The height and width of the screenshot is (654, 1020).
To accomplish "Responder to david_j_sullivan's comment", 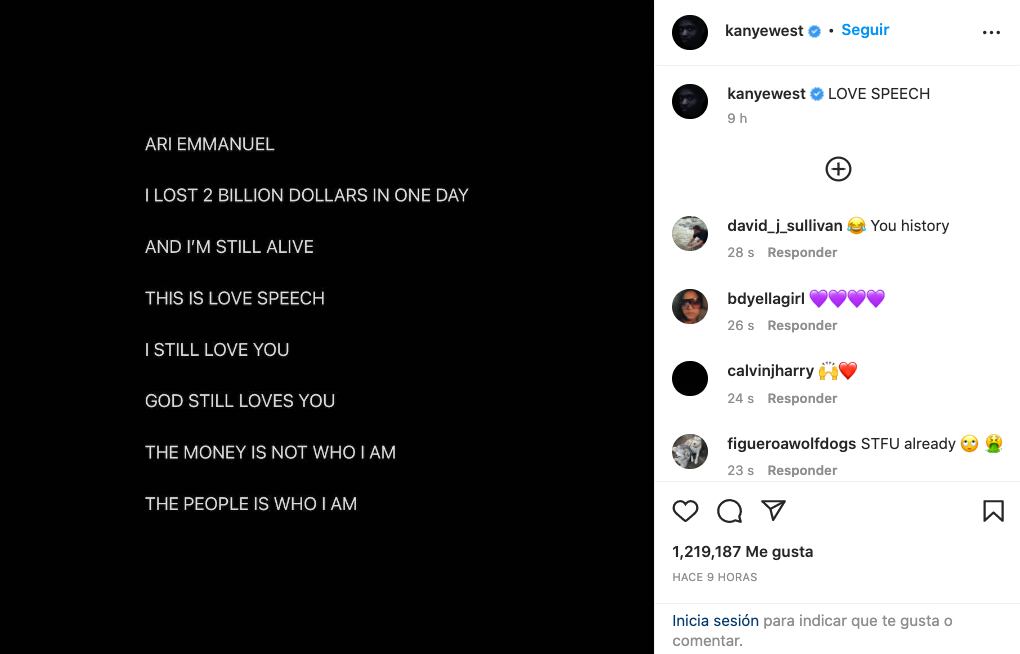I will click(x=802, y=252).
